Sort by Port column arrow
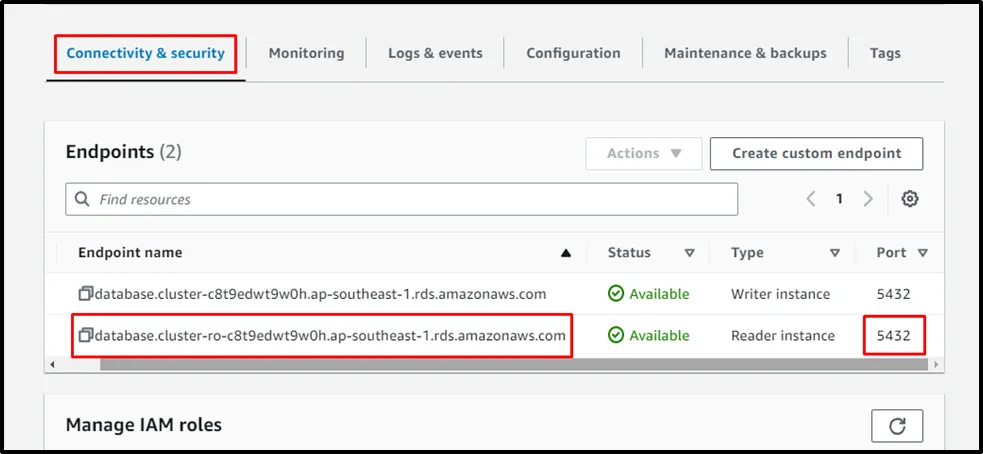Screen dimensions: 983x454 click(922, 253)
